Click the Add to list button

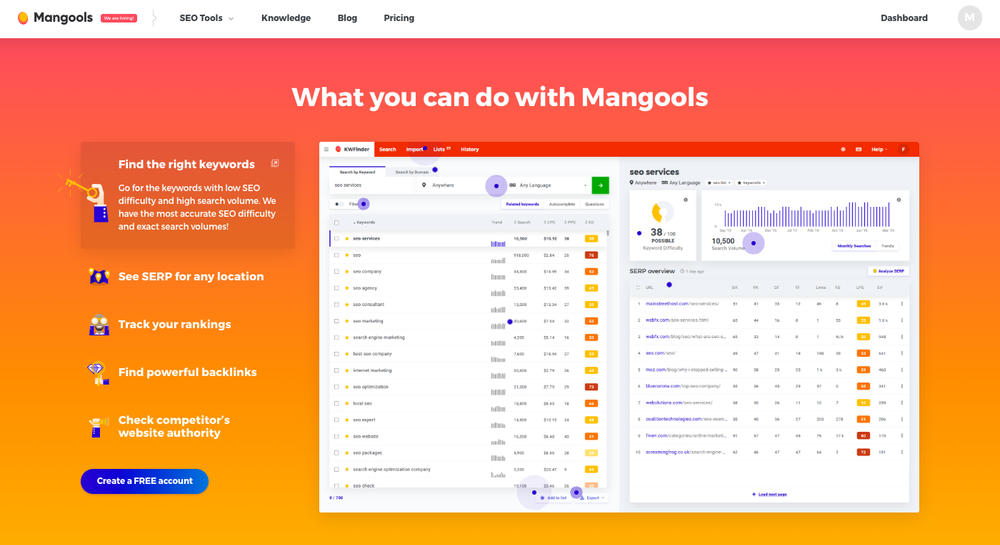[553, 498]
